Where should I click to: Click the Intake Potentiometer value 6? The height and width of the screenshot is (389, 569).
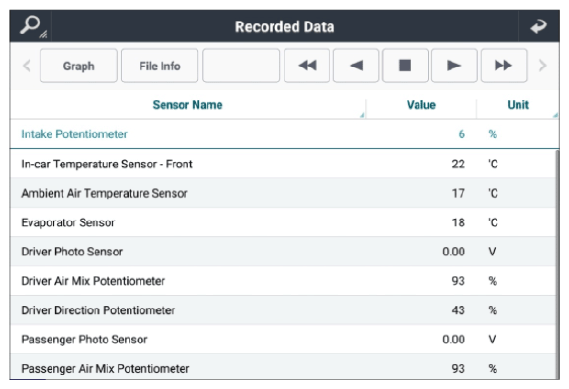pos(461,134)
